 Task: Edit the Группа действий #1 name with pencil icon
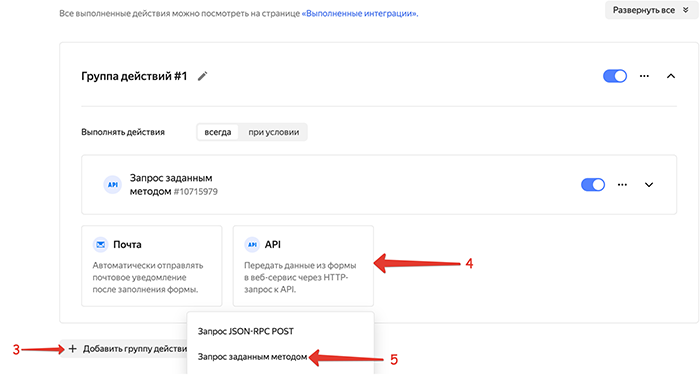202,76
